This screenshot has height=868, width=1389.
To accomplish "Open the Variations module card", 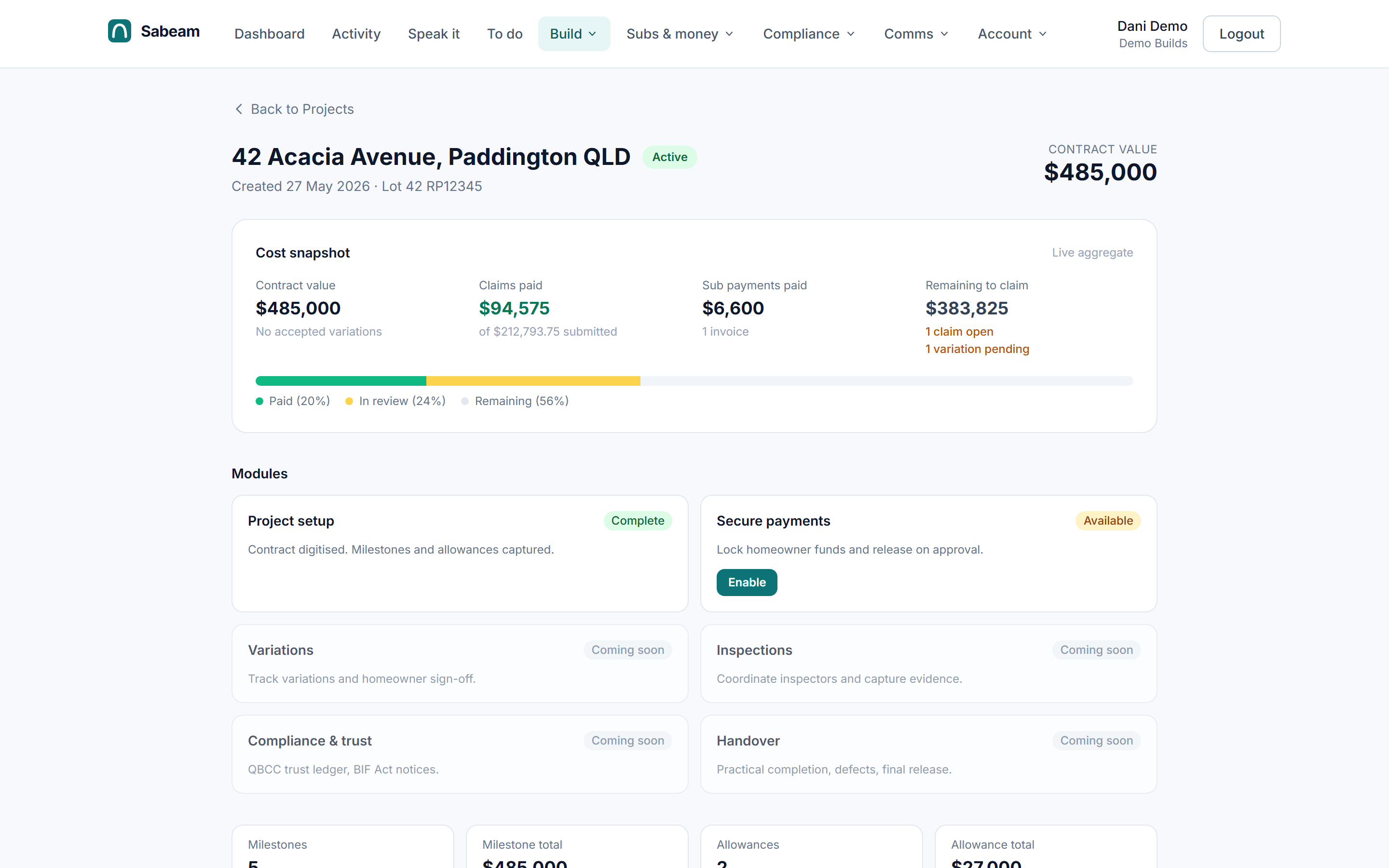I will (x=460, y=664).
